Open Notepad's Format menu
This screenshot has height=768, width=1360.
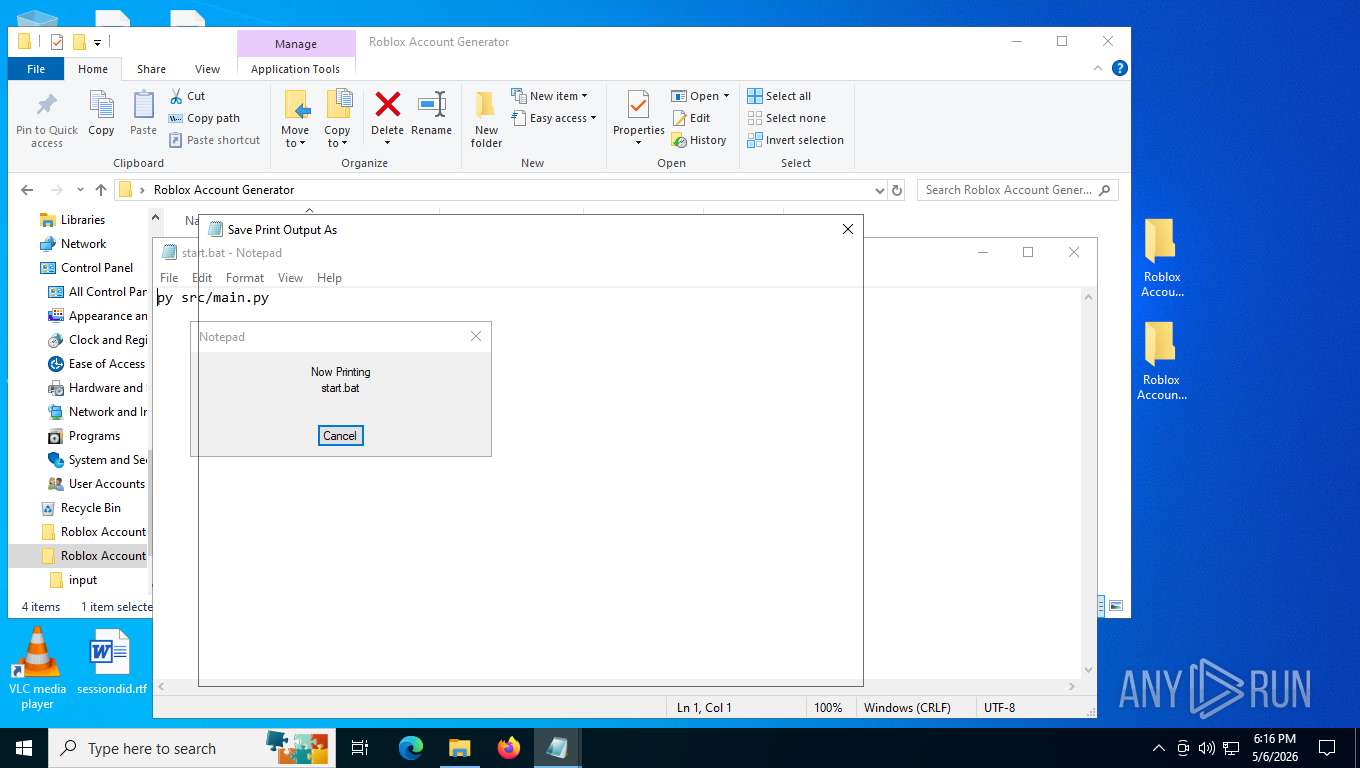pos(245,278)
